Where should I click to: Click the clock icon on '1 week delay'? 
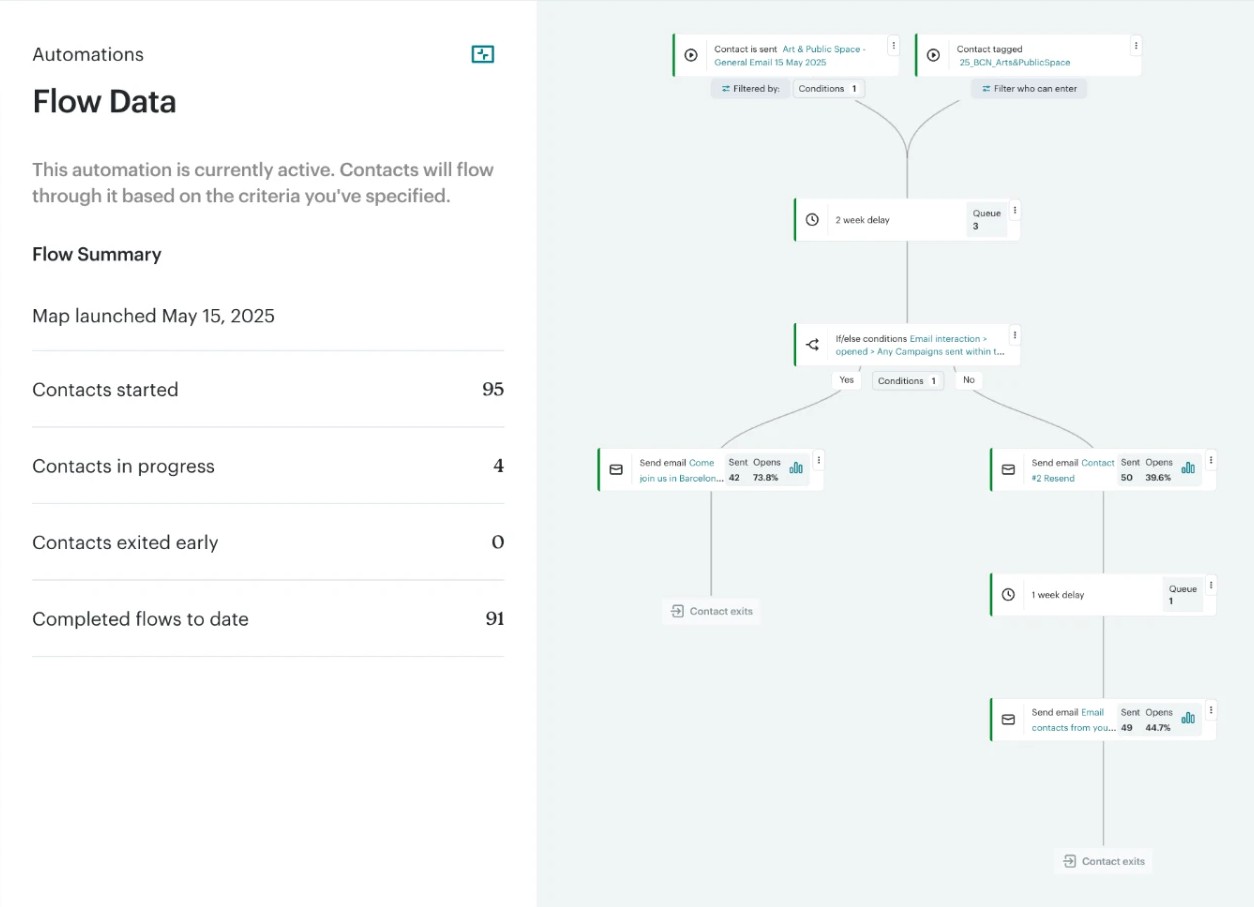click(1008, 595)
